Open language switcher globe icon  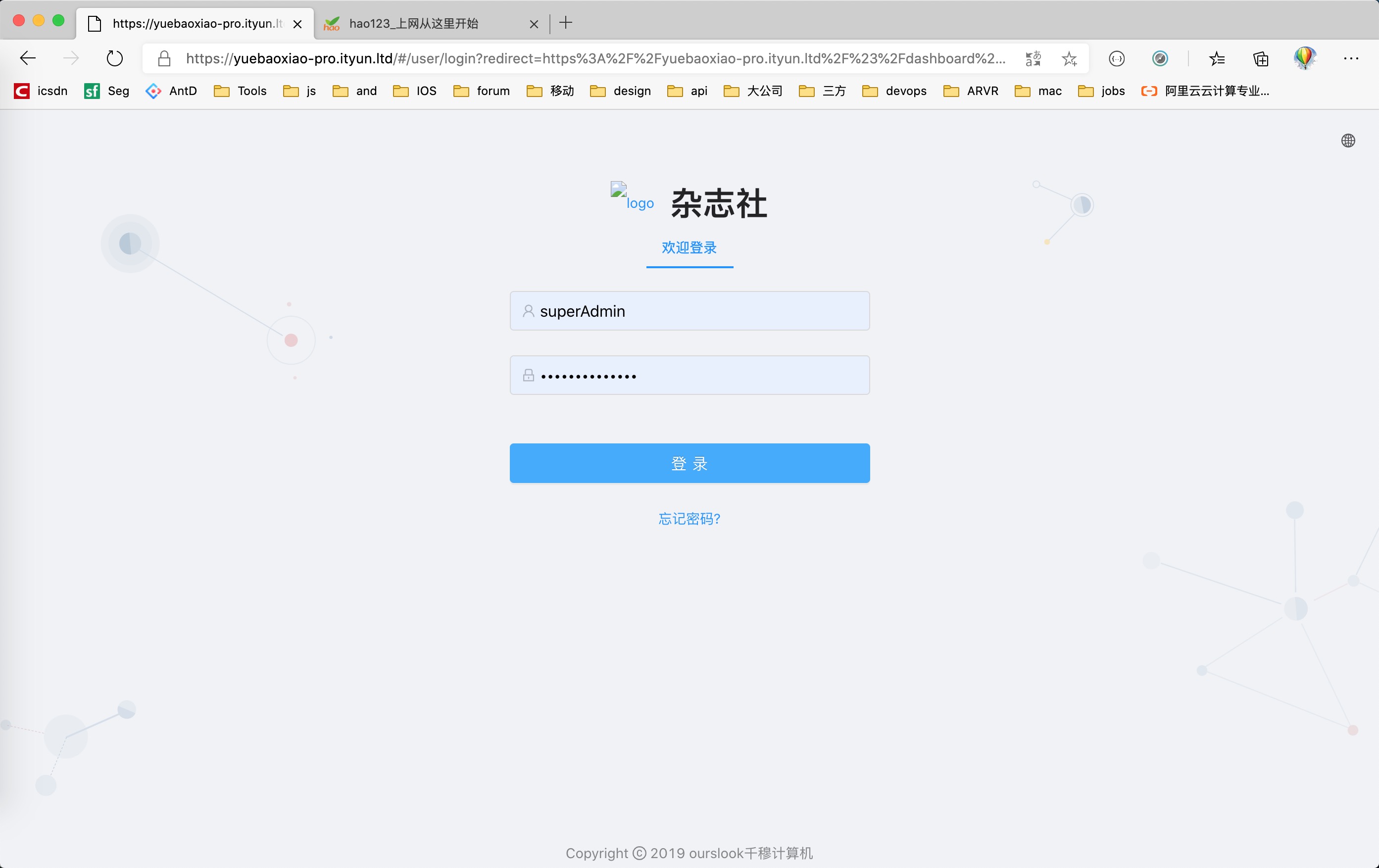click(1348, 141)
